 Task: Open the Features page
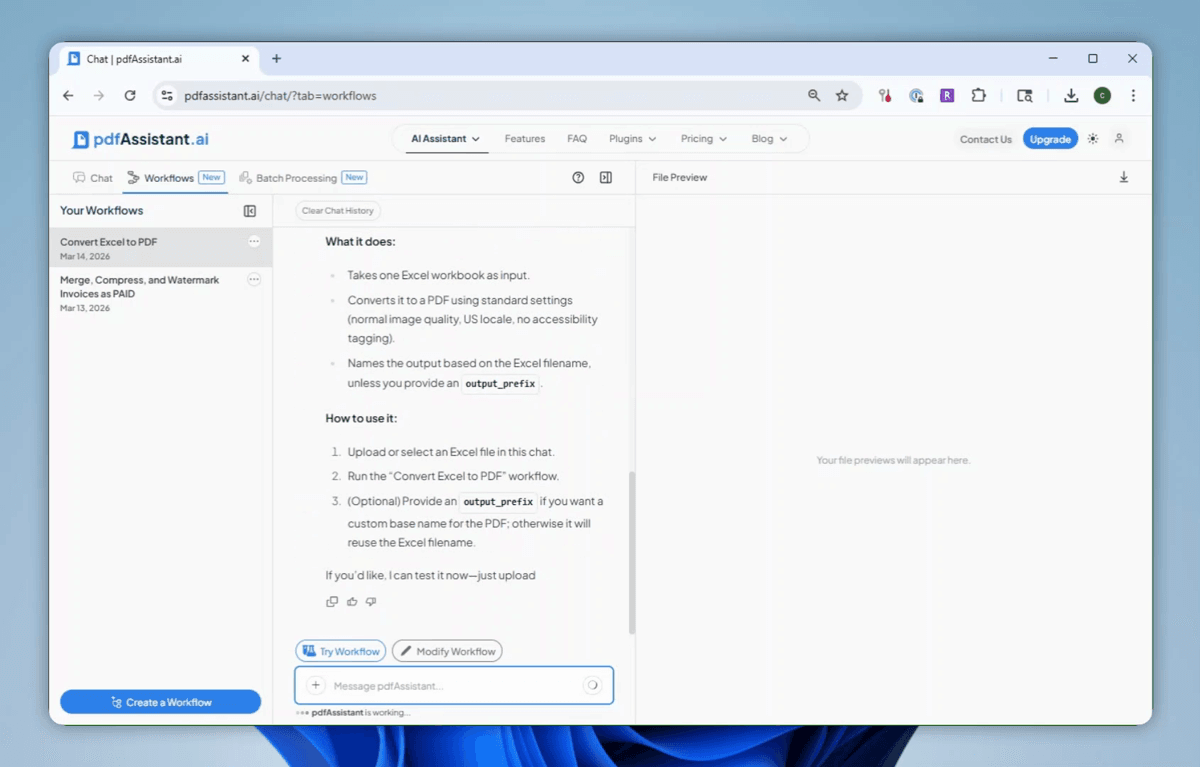[x=525, y=139]
